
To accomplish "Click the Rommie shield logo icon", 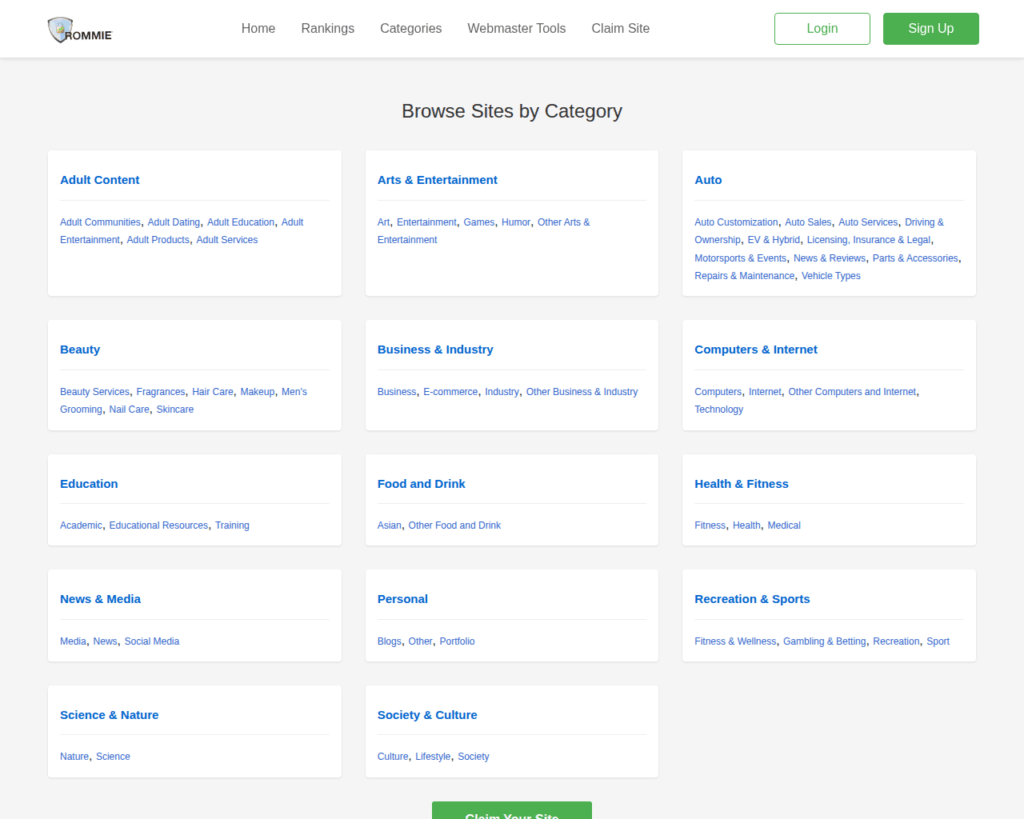I will [x=61, y=30].
